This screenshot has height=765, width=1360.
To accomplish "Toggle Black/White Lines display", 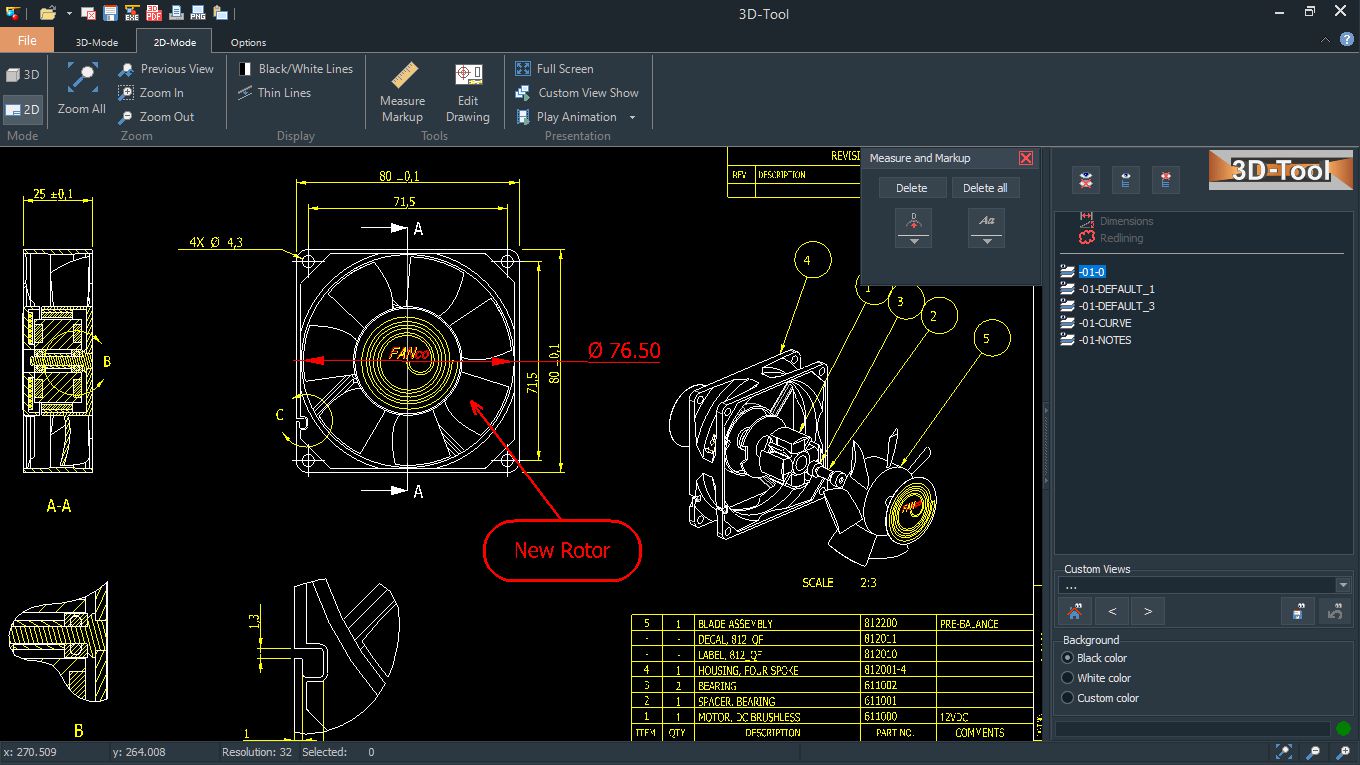I will pyautogui.click(x=296, y=69).
